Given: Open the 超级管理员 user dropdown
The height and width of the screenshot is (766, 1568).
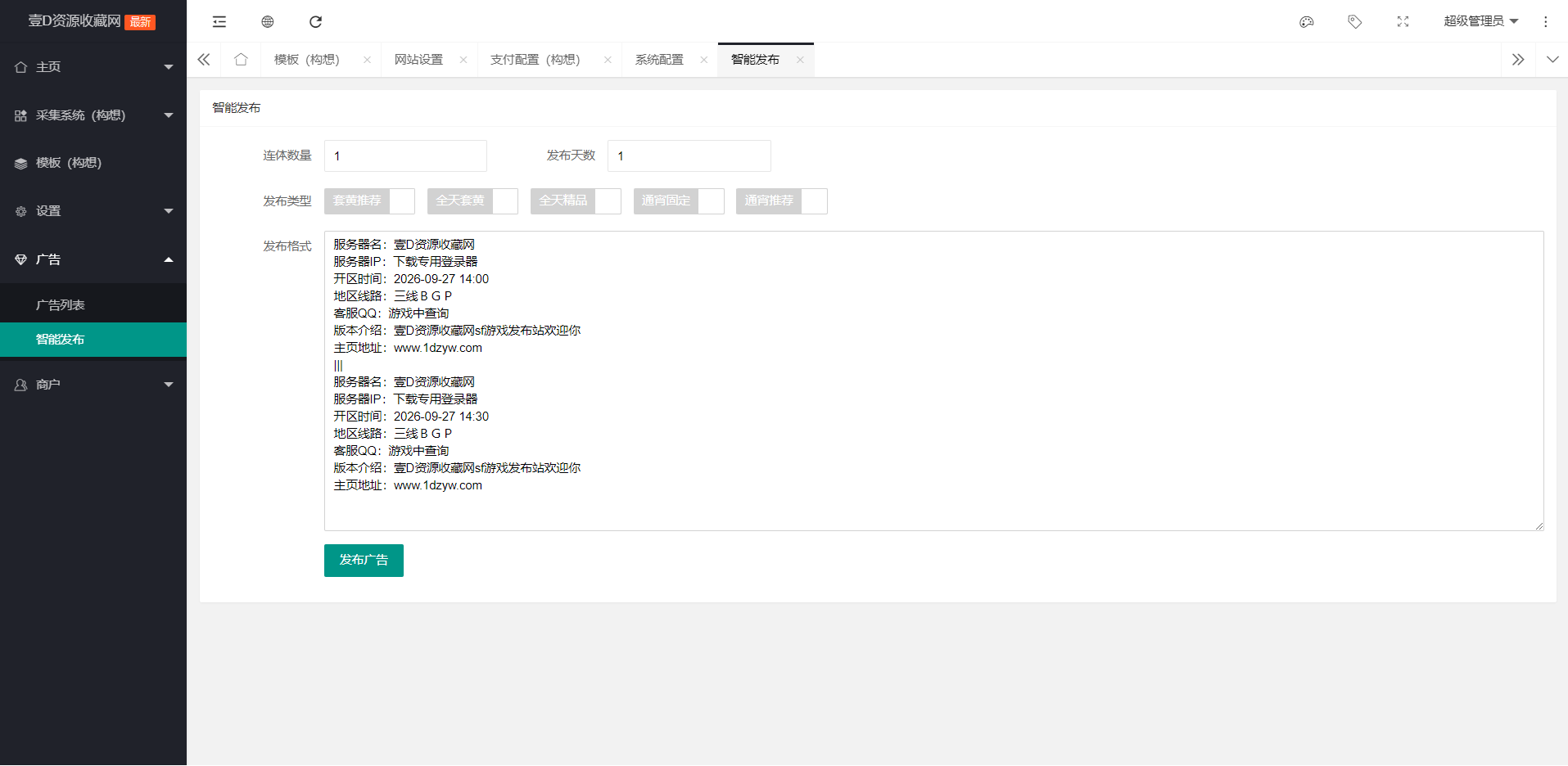Looking at the screenshot, I should pos(1481,21).
